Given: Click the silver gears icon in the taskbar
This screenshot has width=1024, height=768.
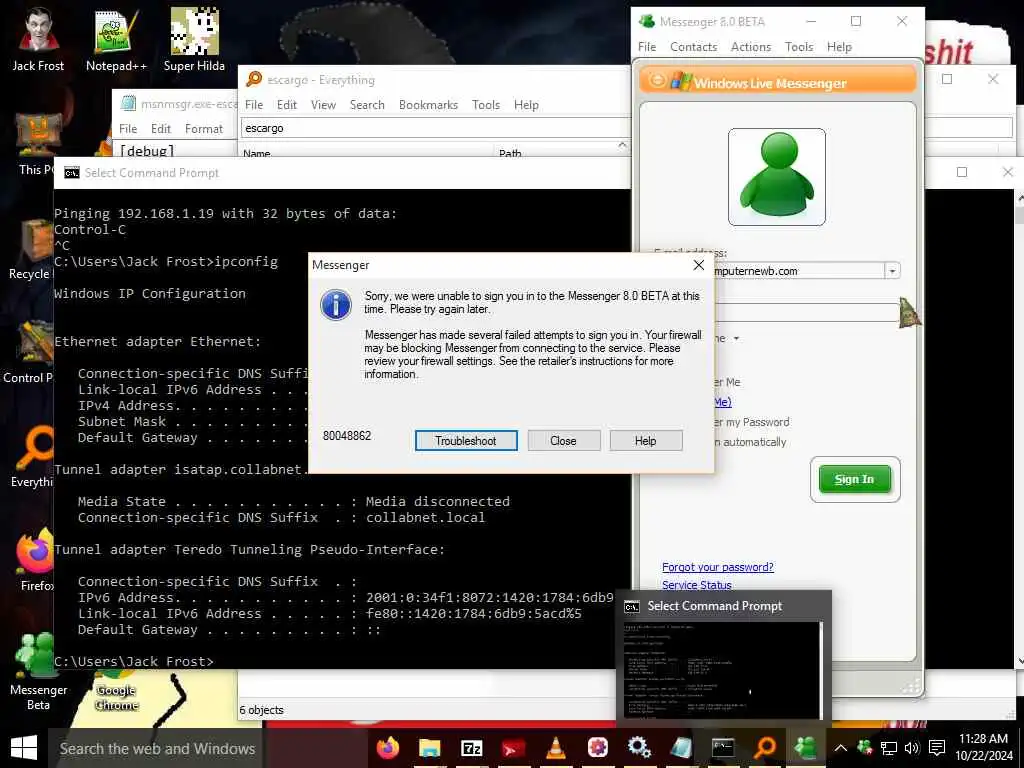Looking at the screenshot, I should point(639,748).
